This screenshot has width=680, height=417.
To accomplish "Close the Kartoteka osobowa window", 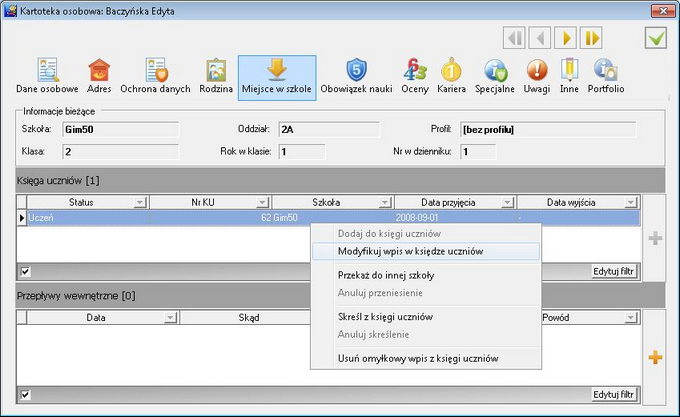I will (x=663, y=11).
